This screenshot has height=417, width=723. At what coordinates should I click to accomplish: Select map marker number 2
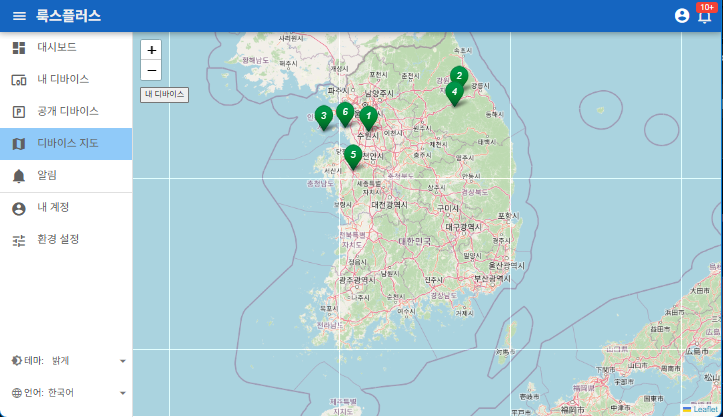point(458,76)
